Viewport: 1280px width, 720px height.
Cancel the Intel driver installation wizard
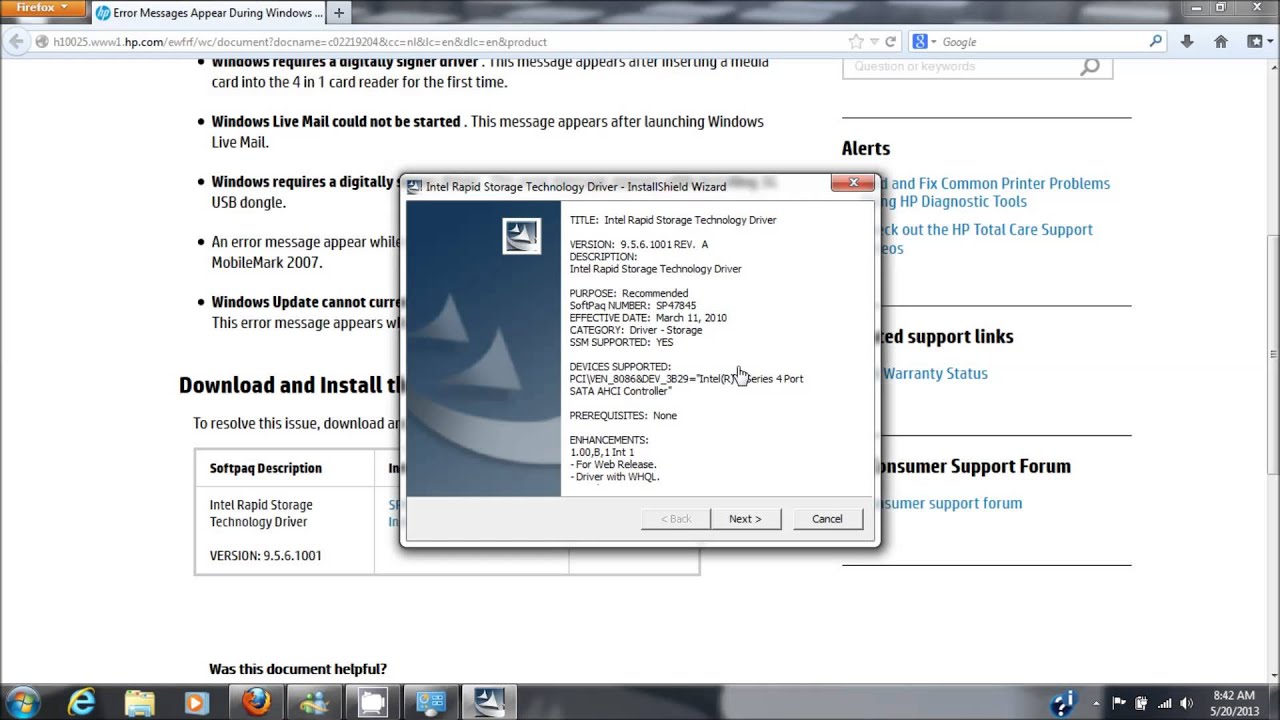click(x=827, y=519)
